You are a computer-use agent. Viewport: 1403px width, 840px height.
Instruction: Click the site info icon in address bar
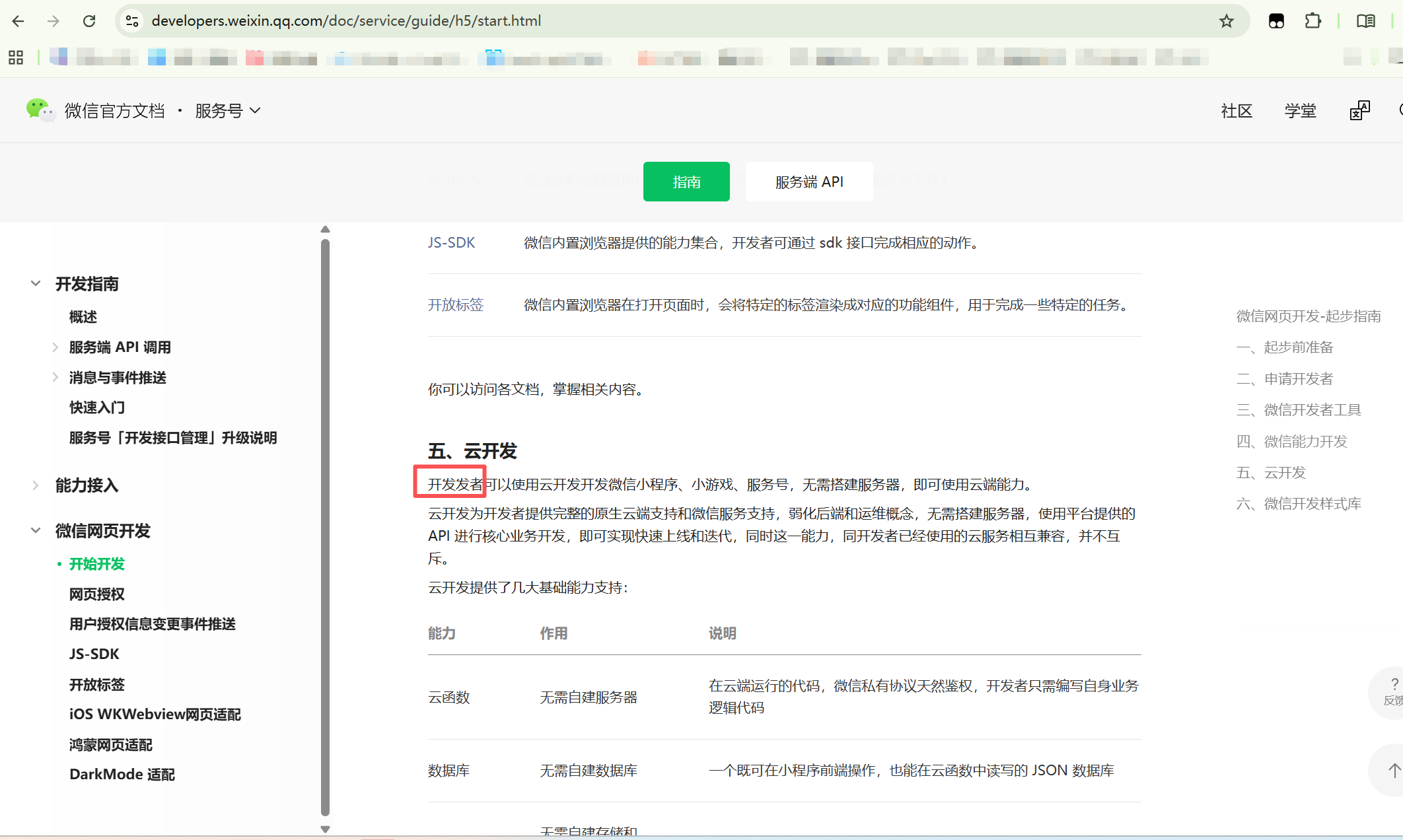click(133, 21)
